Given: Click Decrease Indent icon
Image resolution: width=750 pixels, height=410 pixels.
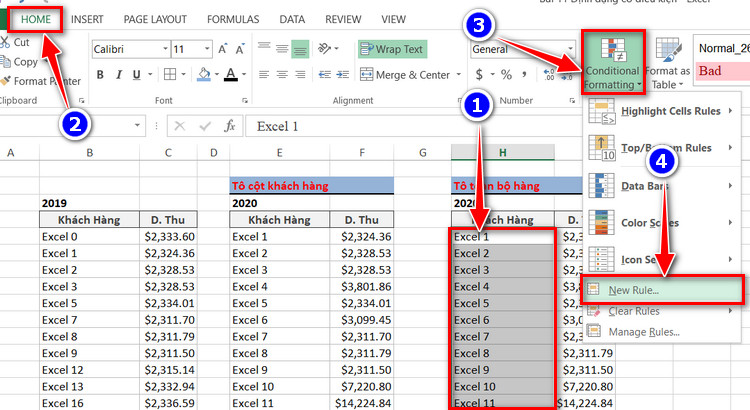Looking at the screenshot, I should click(x=325, y=75).
